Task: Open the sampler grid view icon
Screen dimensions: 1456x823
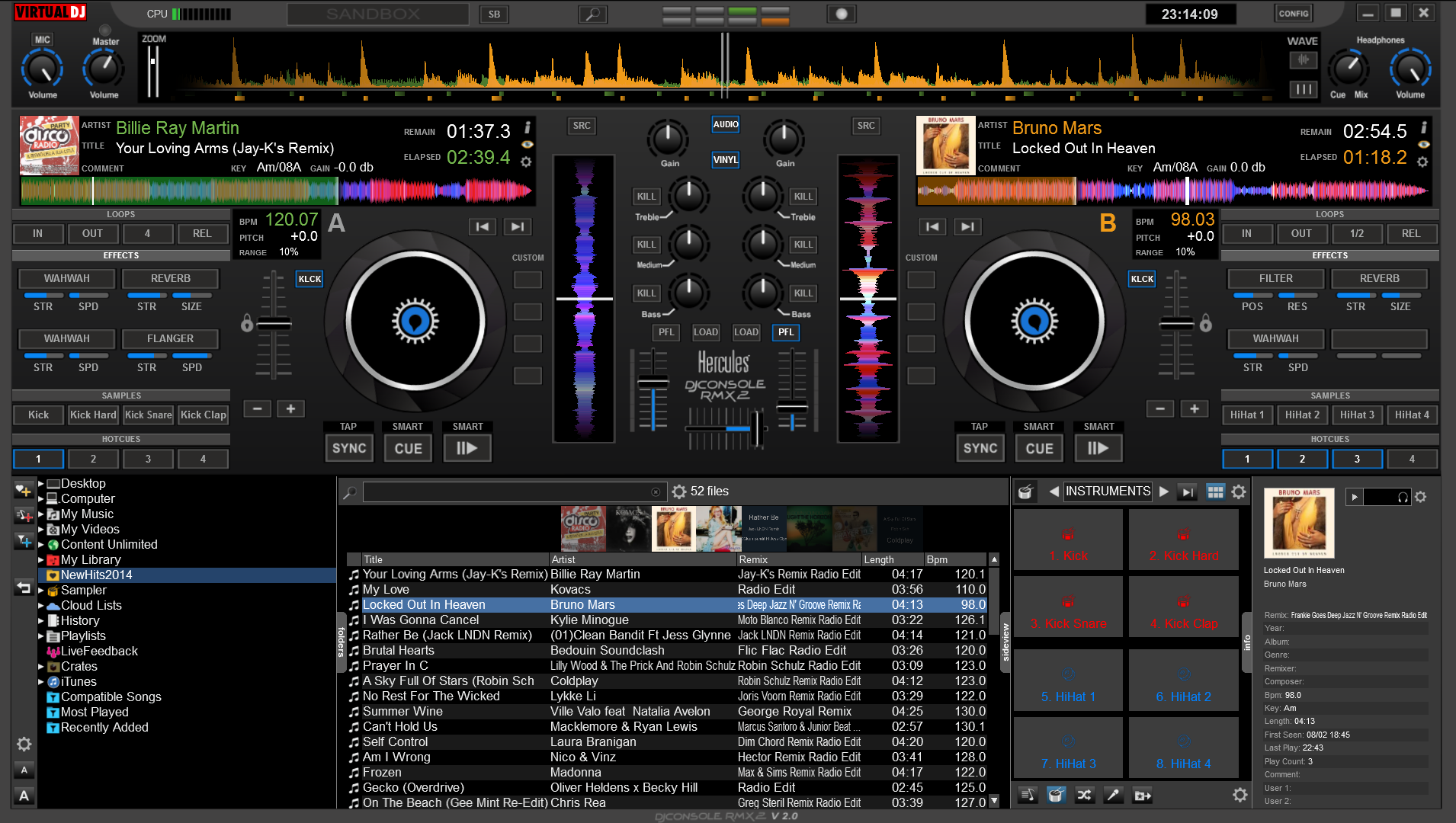Action: point(1215,492)
